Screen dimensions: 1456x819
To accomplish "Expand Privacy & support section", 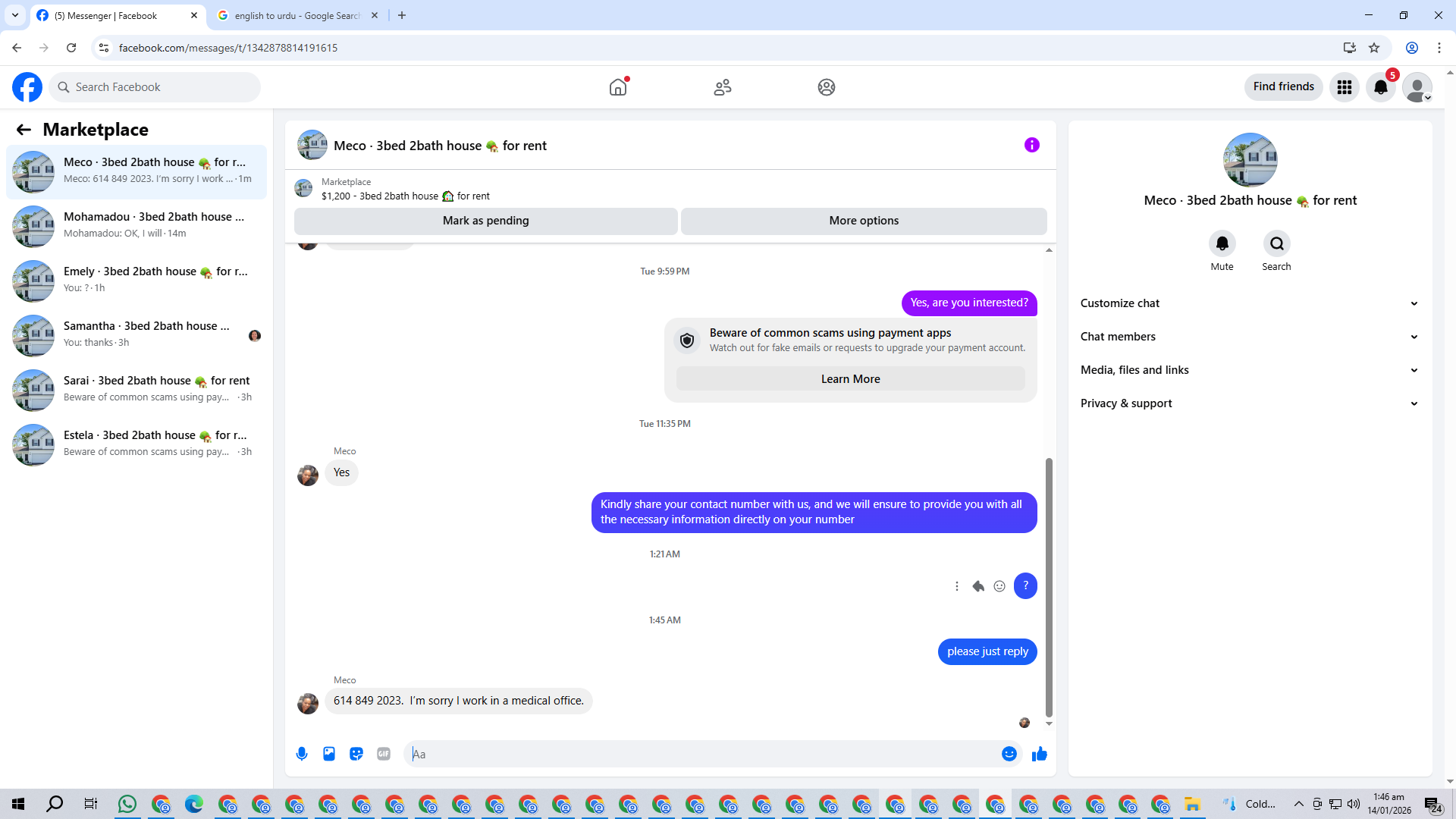I will click(x=1249, y=403).
